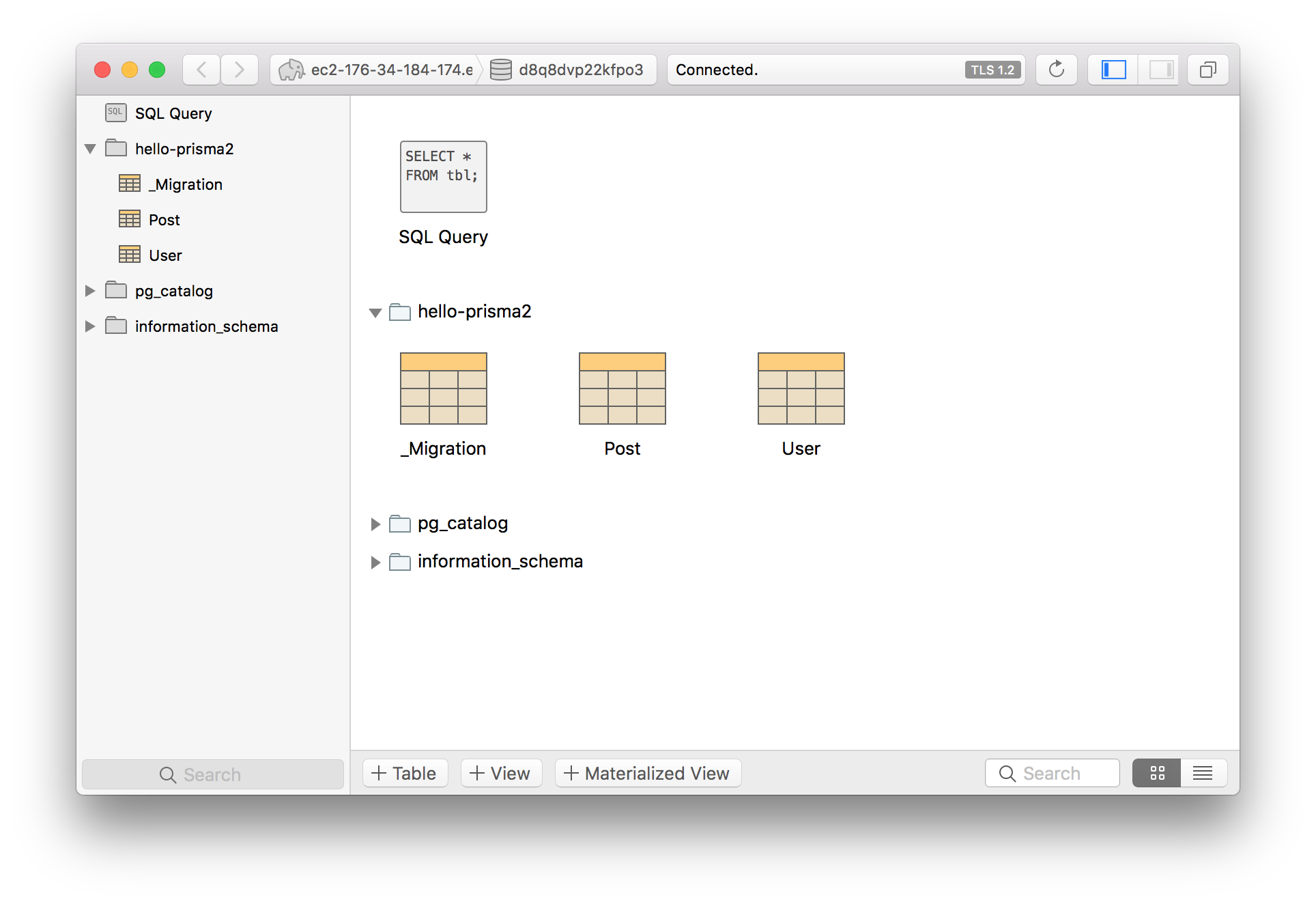
Task: Click the add Table button
Action: tap(404, 773)
